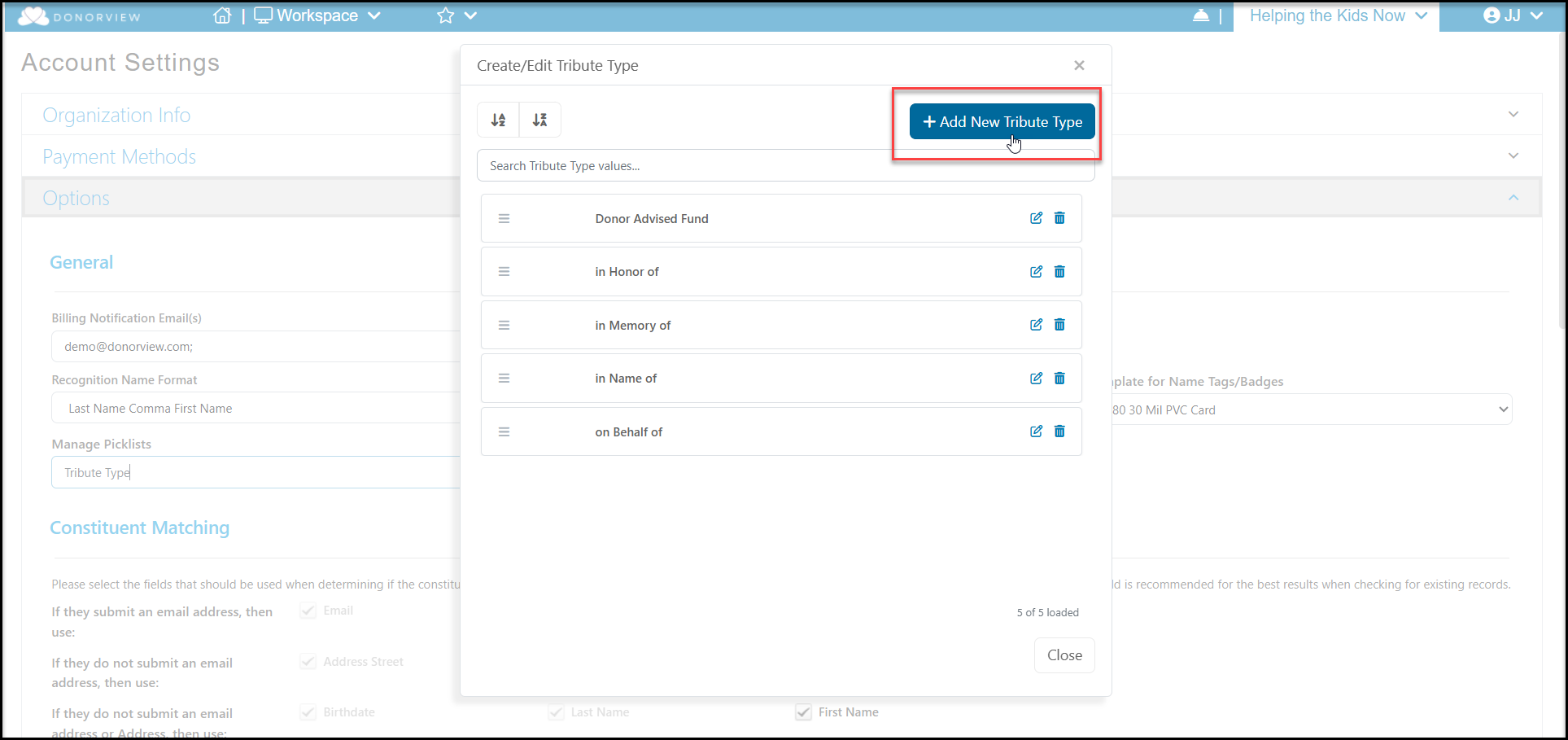
Task: Grab drag handle for in Honor of
Action: [504, 271]
